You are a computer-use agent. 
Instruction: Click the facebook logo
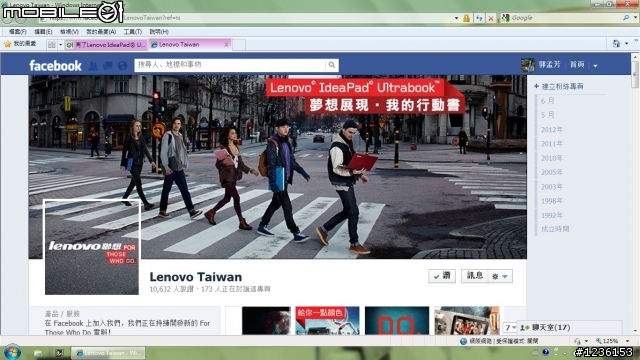pyautogui.click(x=56, y=65)
